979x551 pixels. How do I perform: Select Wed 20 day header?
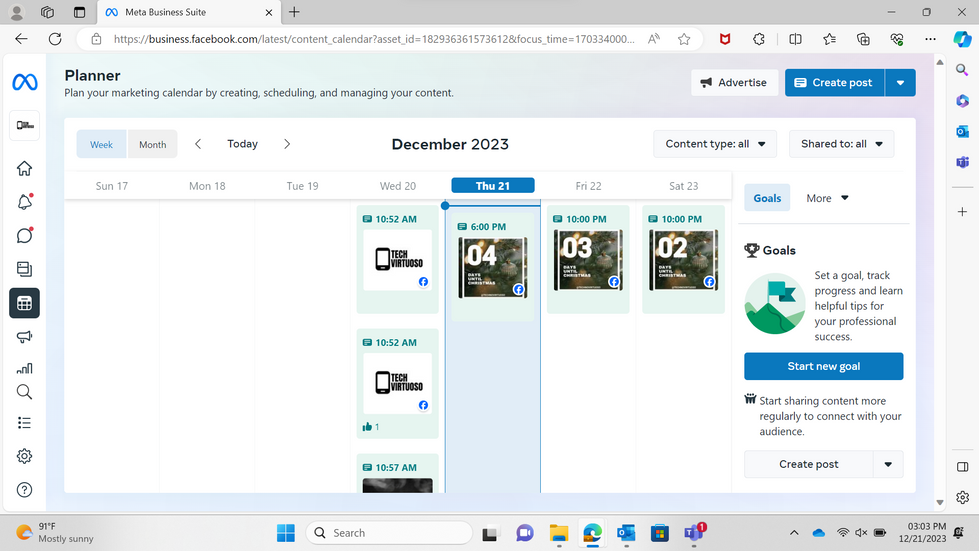pyautogui.click(x=398, y=186)
